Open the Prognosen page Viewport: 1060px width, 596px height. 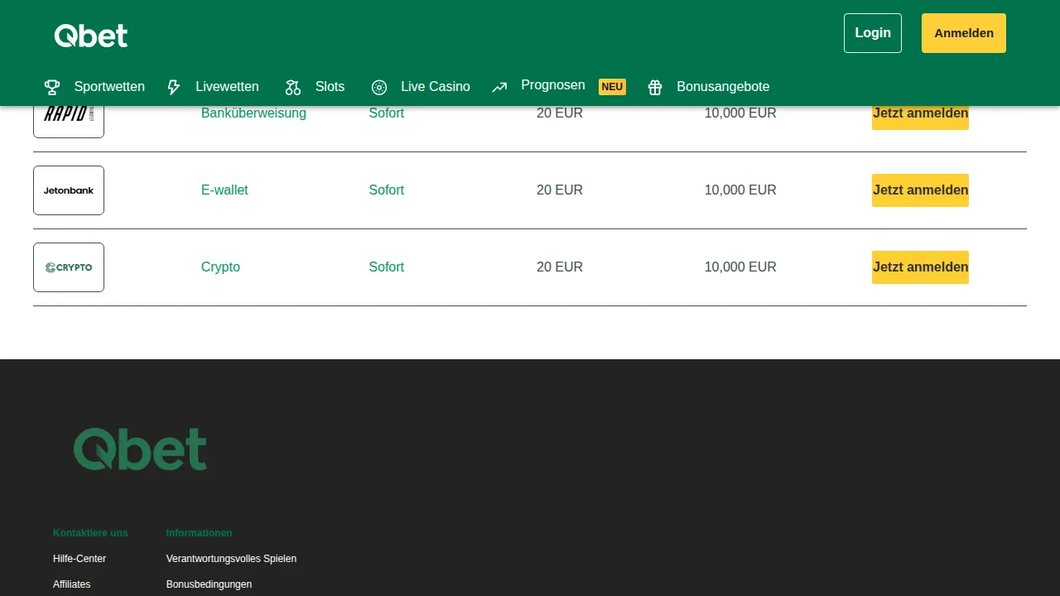click(x=553, y=85)
